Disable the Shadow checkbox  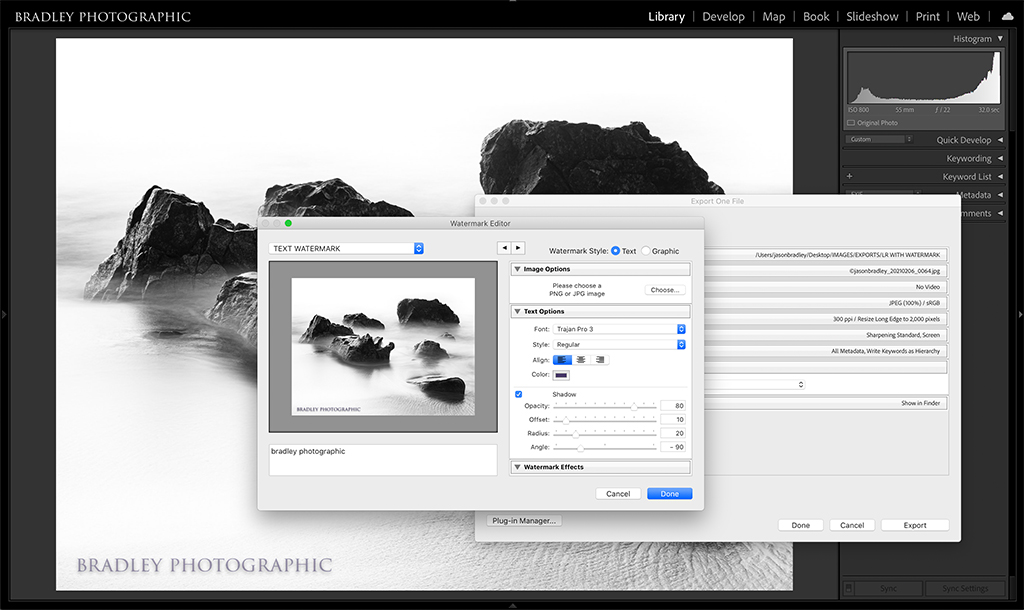518,394
